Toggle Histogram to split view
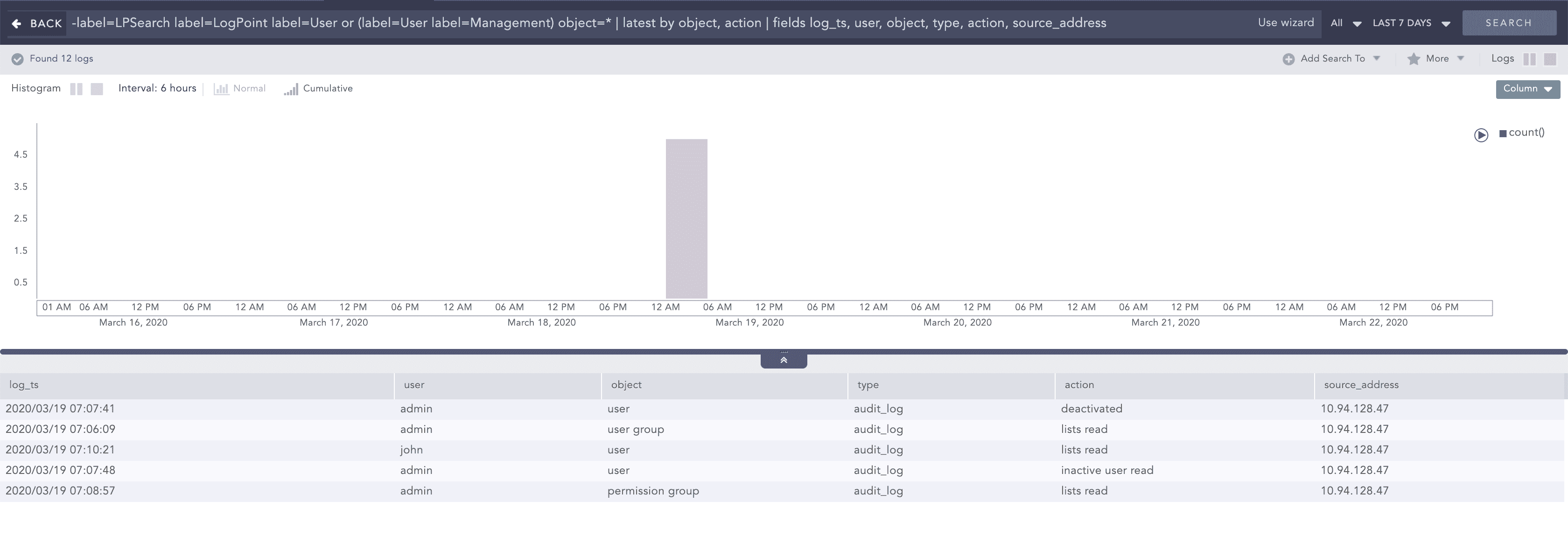 [77, 88]
